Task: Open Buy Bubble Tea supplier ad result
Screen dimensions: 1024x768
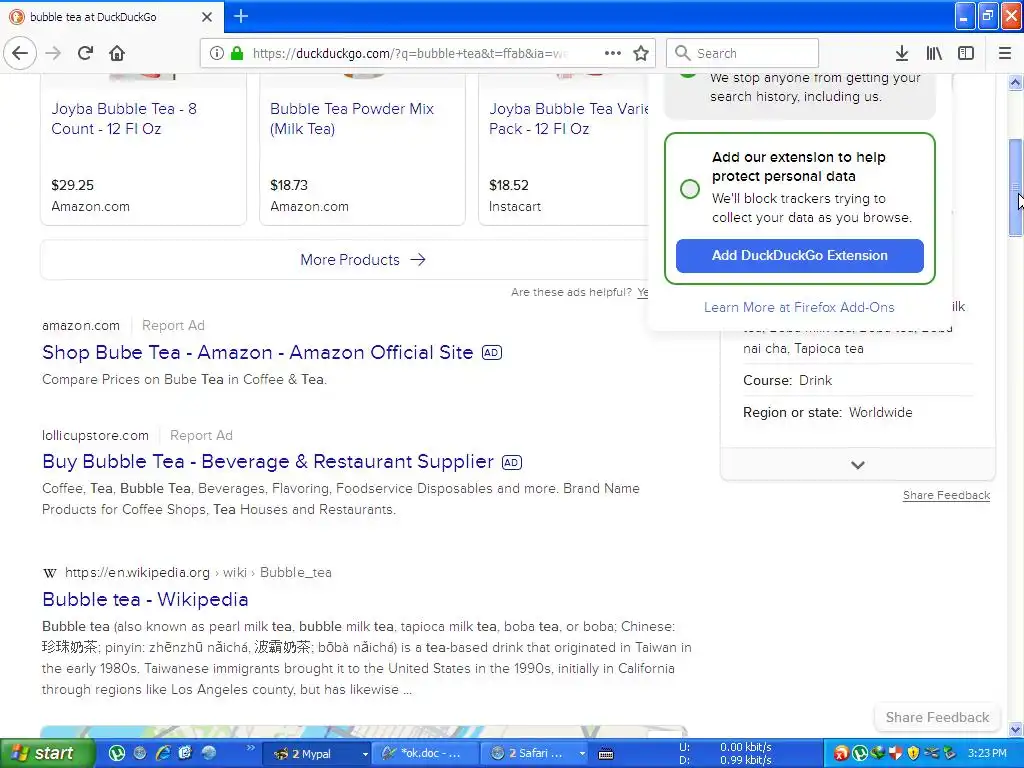Action: pos(268,461)
